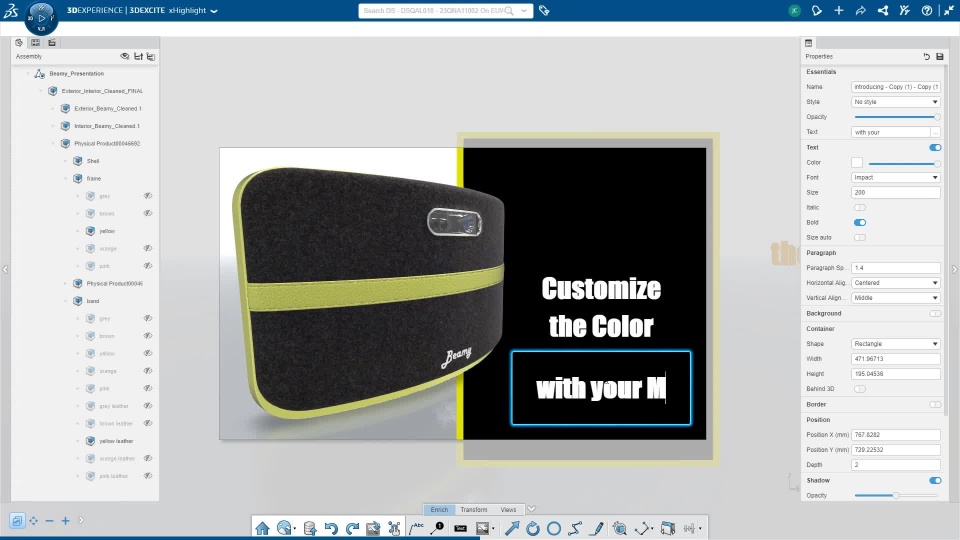The height and width of the screenshot is (540, 960).
Task: Select the third tab icon above Assembly panel
Action: point(52,43)
